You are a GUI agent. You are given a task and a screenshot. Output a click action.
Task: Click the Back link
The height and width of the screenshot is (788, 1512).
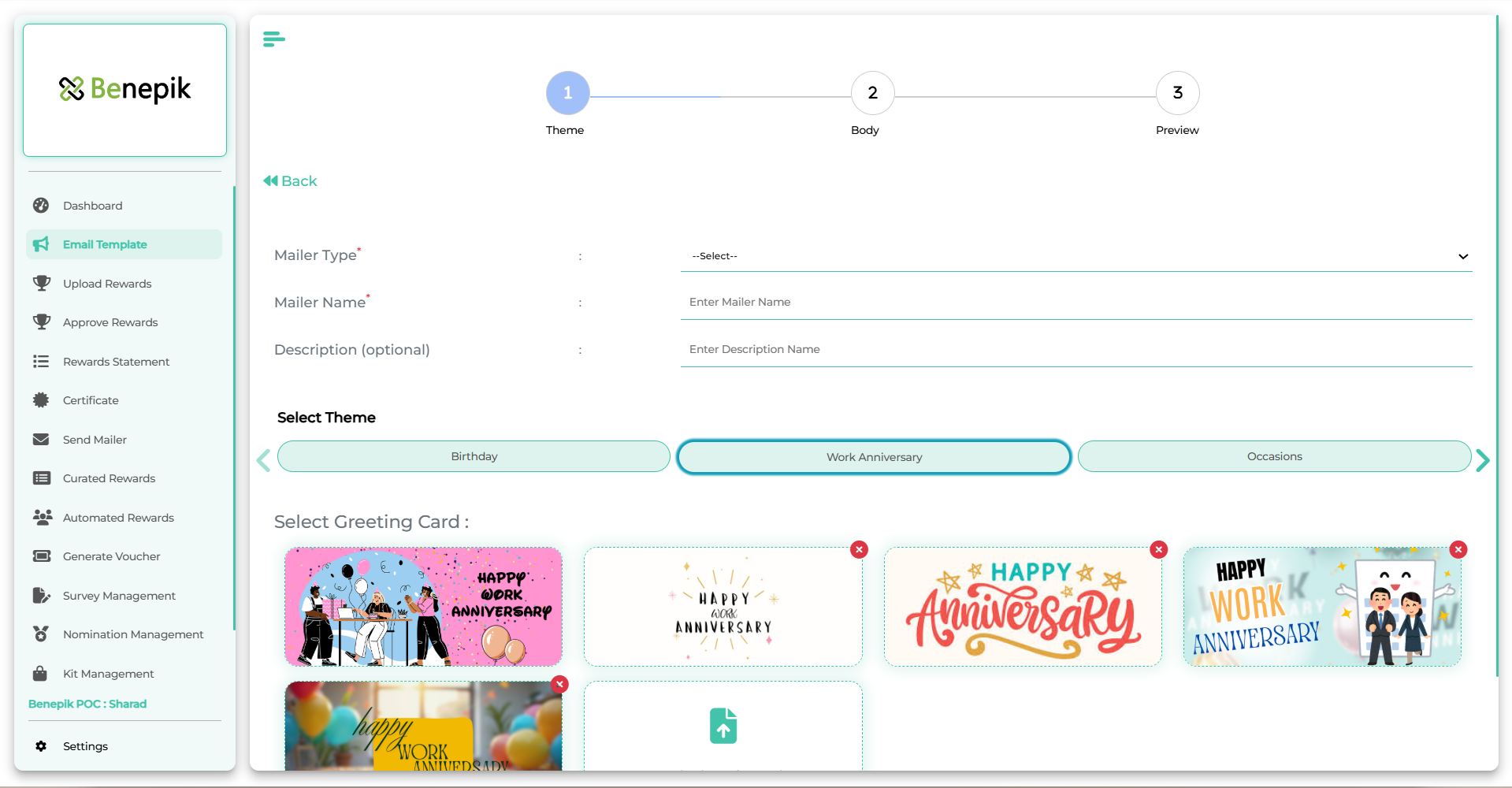pos(290,181)
